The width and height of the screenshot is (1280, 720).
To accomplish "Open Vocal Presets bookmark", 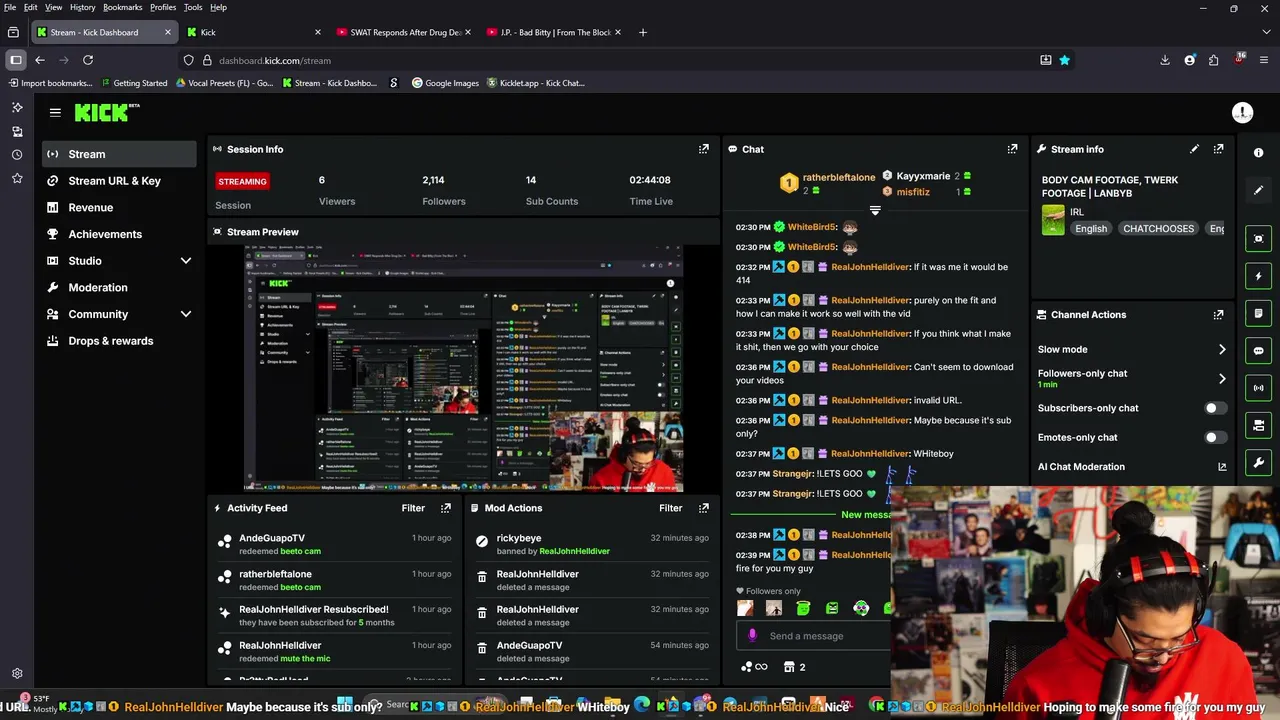I will pyautogui.click(x=224, y=83).
